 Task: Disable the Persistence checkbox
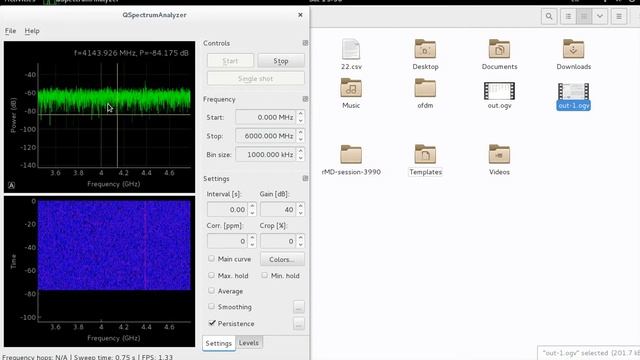click(x=212, y=323)
